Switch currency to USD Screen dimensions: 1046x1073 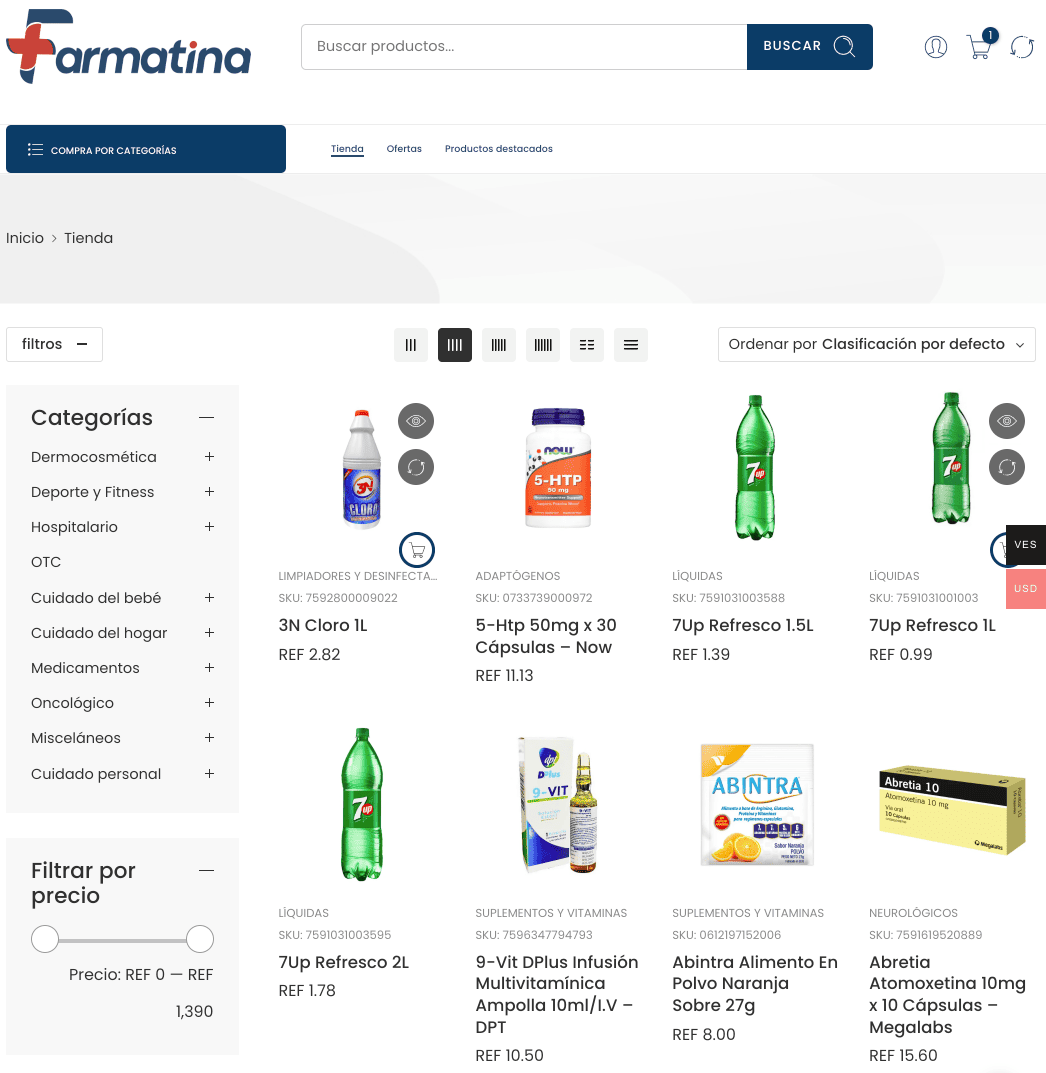1025,589
